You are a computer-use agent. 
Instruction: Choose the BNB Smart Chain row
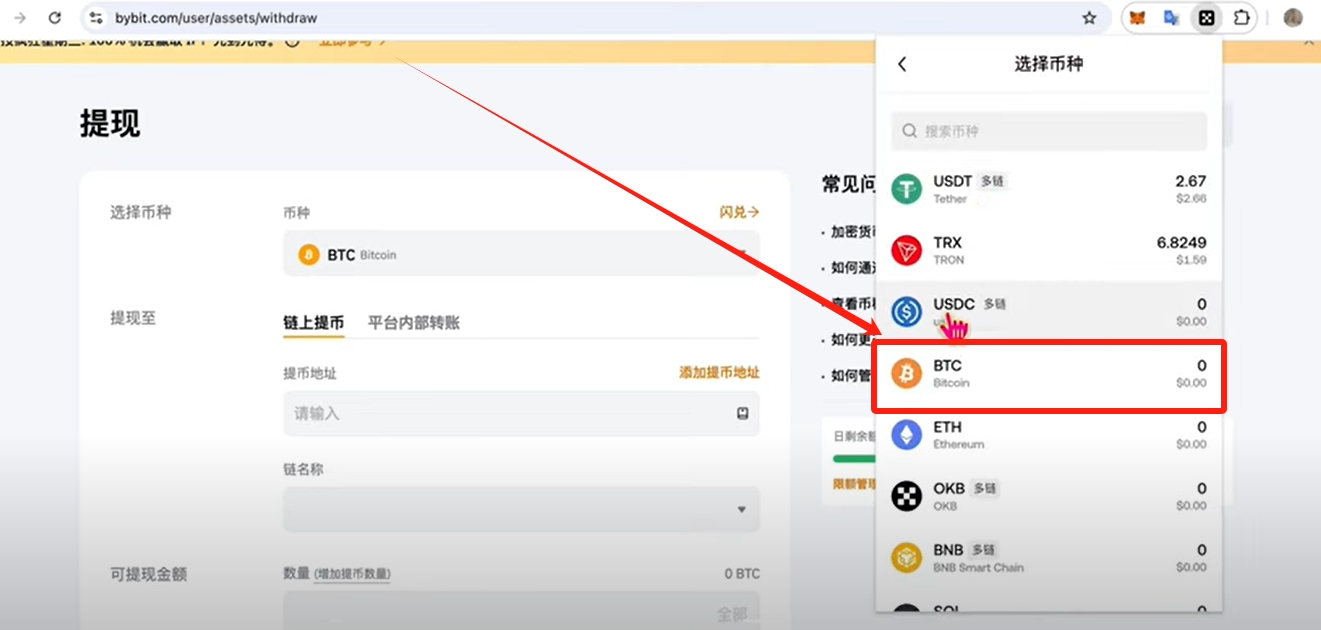tap(1049, 558)
